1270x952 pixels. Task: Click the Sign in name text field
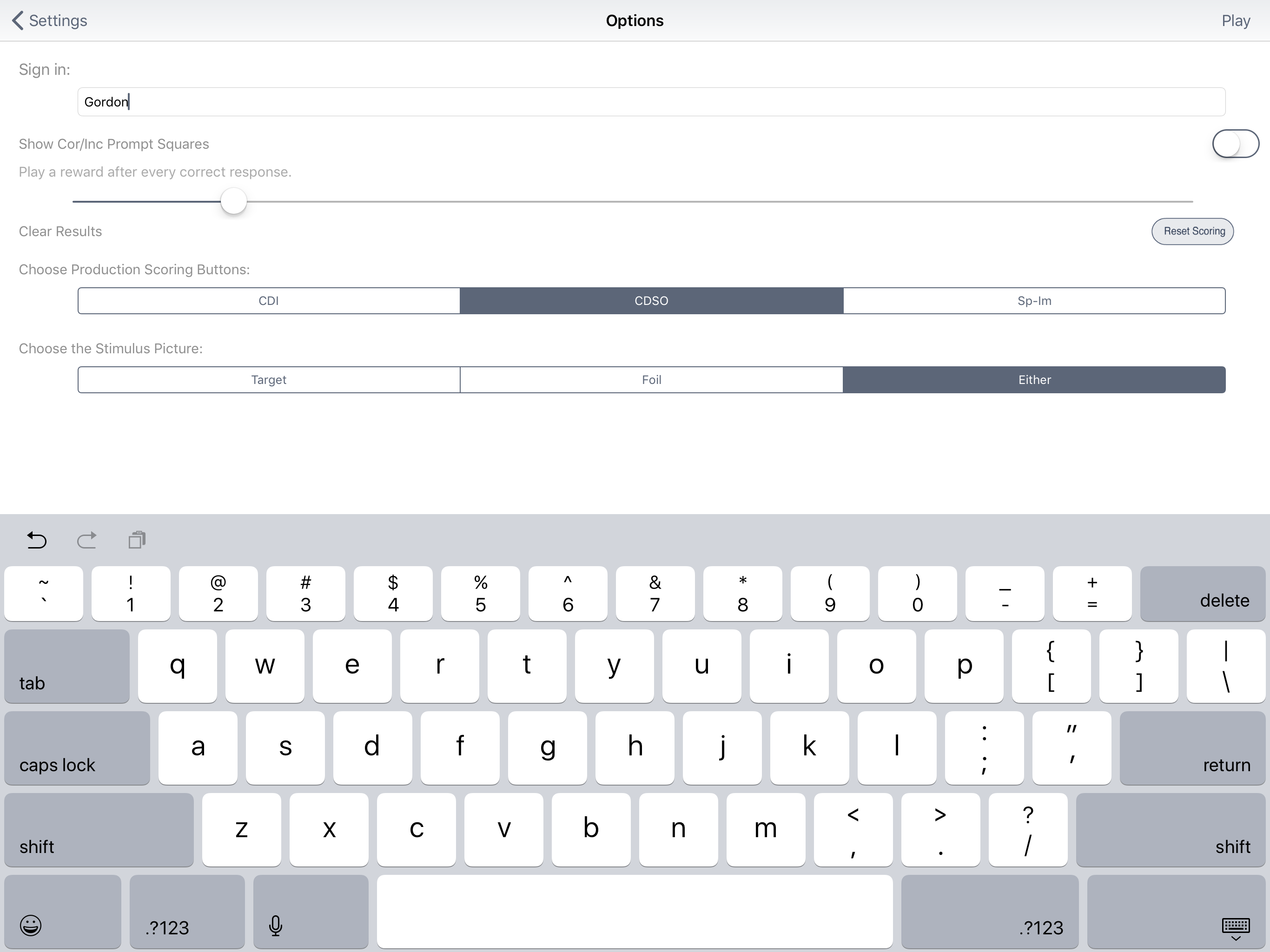(x=651, y=102)
